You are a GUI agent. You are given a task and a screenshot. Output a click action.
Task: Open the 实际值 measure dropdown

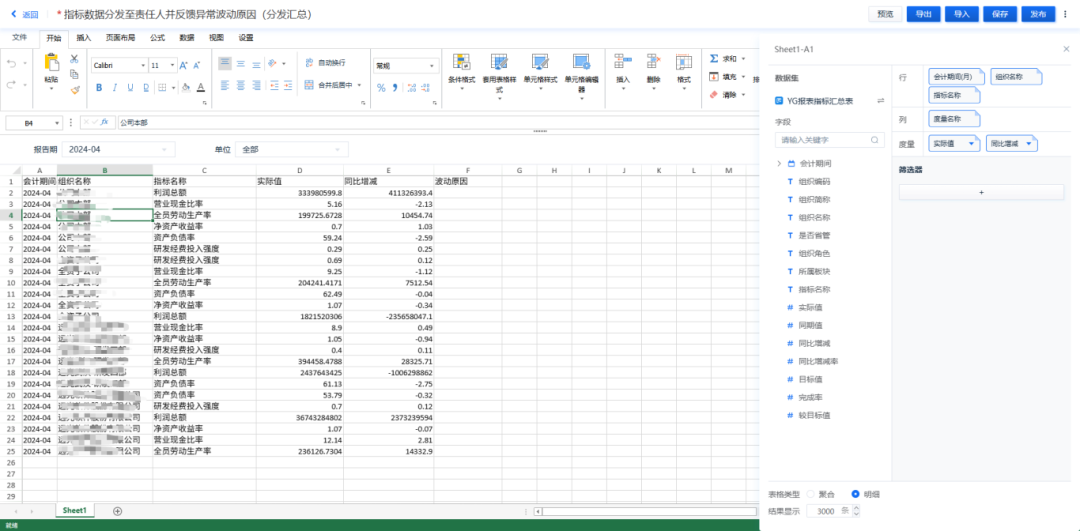(x=955, y=144)
